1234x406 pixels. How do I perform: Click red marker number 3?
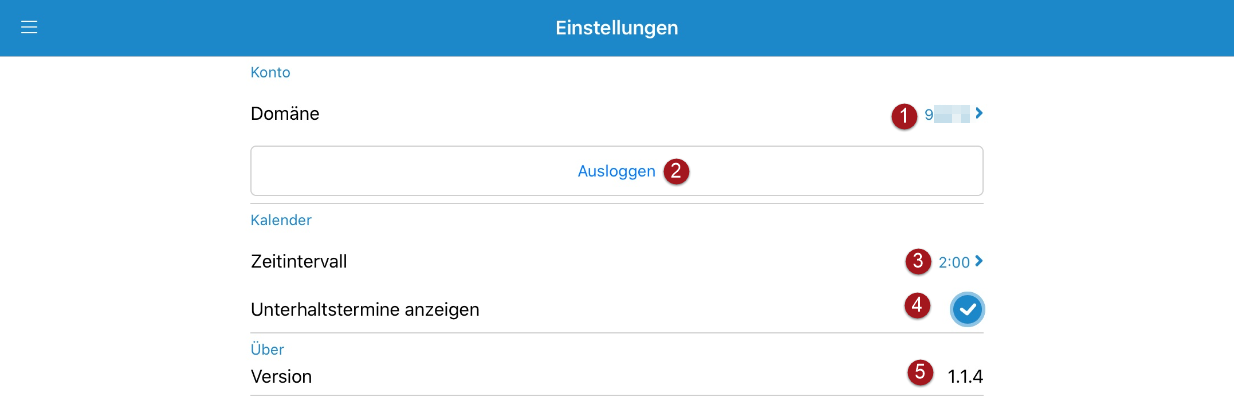917,262
